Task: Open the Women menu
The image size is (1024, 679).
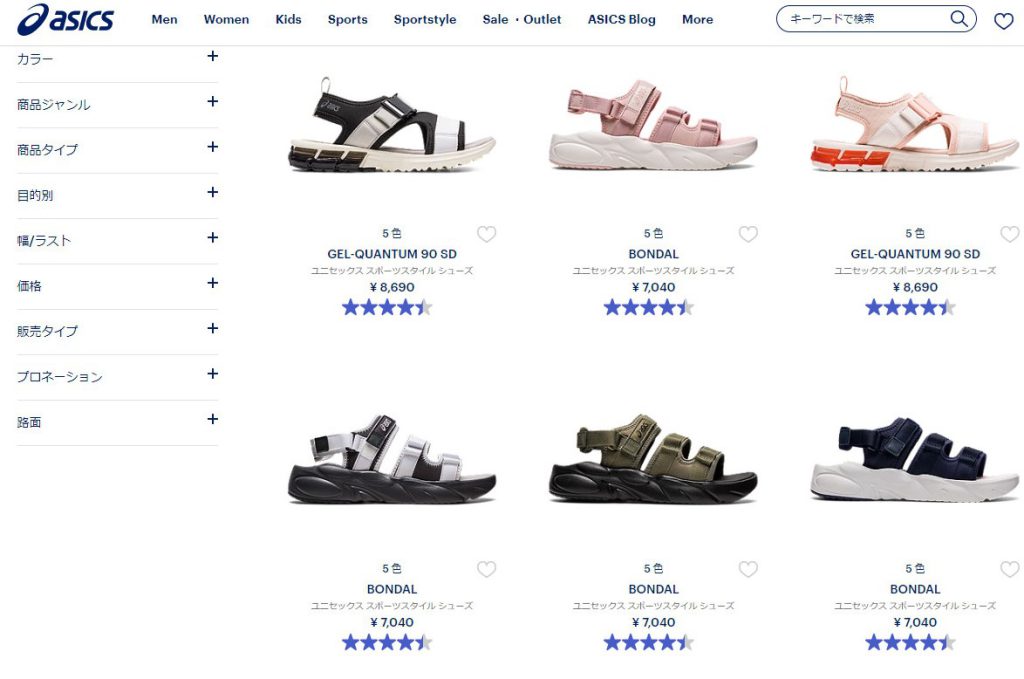Action: [226, 20]
